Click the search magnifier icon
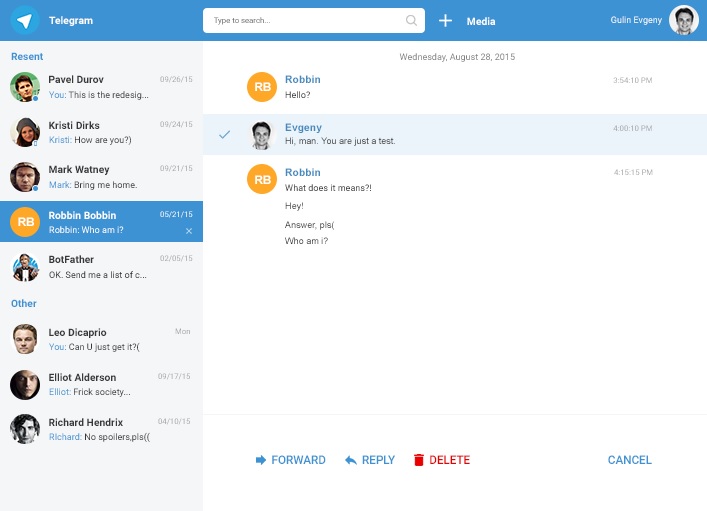Viewport: 707px width, 511px height. click(x=411, y=20)
